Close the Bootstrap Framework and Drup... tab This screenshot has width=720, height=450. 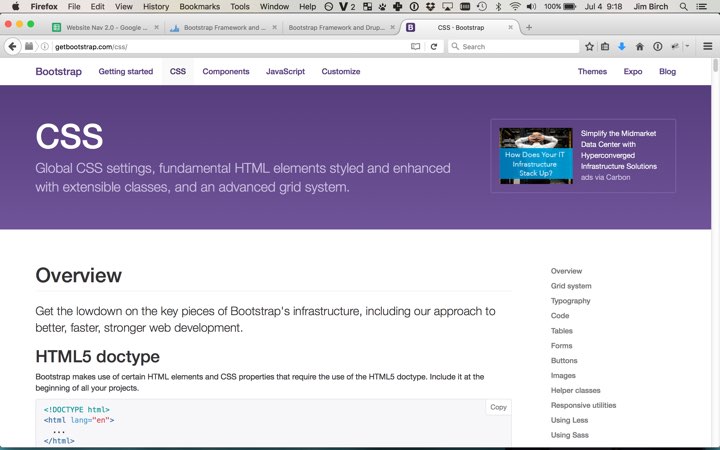click(x=392, y=28)
